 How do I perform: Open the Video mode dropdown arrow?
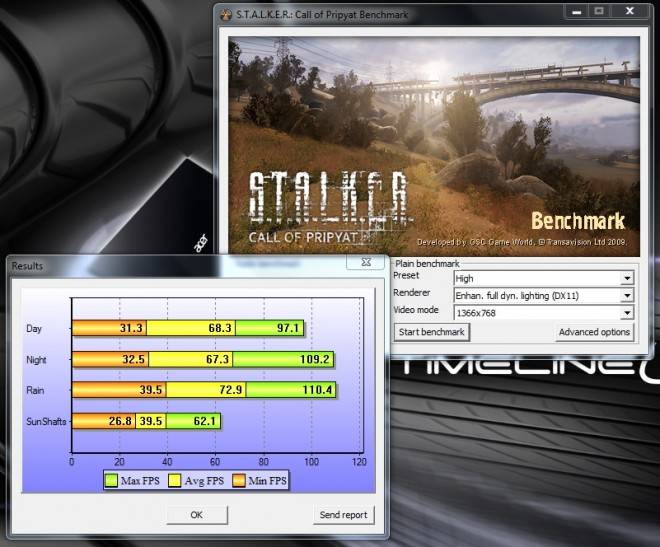627,313
